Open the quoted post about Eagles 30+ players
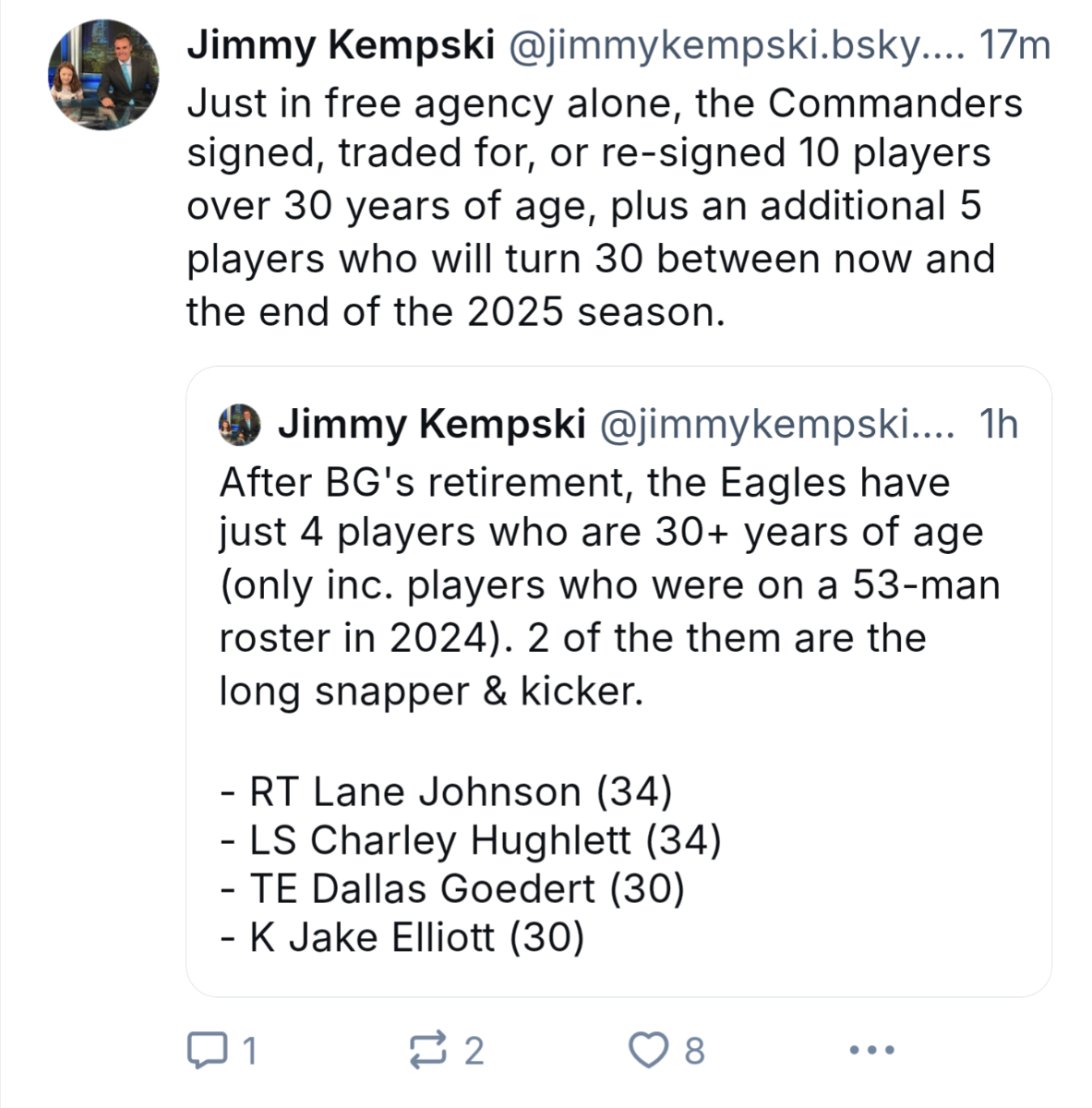Image resolution: width=1092 pixels, height=1108 pixels. [609, 585]
